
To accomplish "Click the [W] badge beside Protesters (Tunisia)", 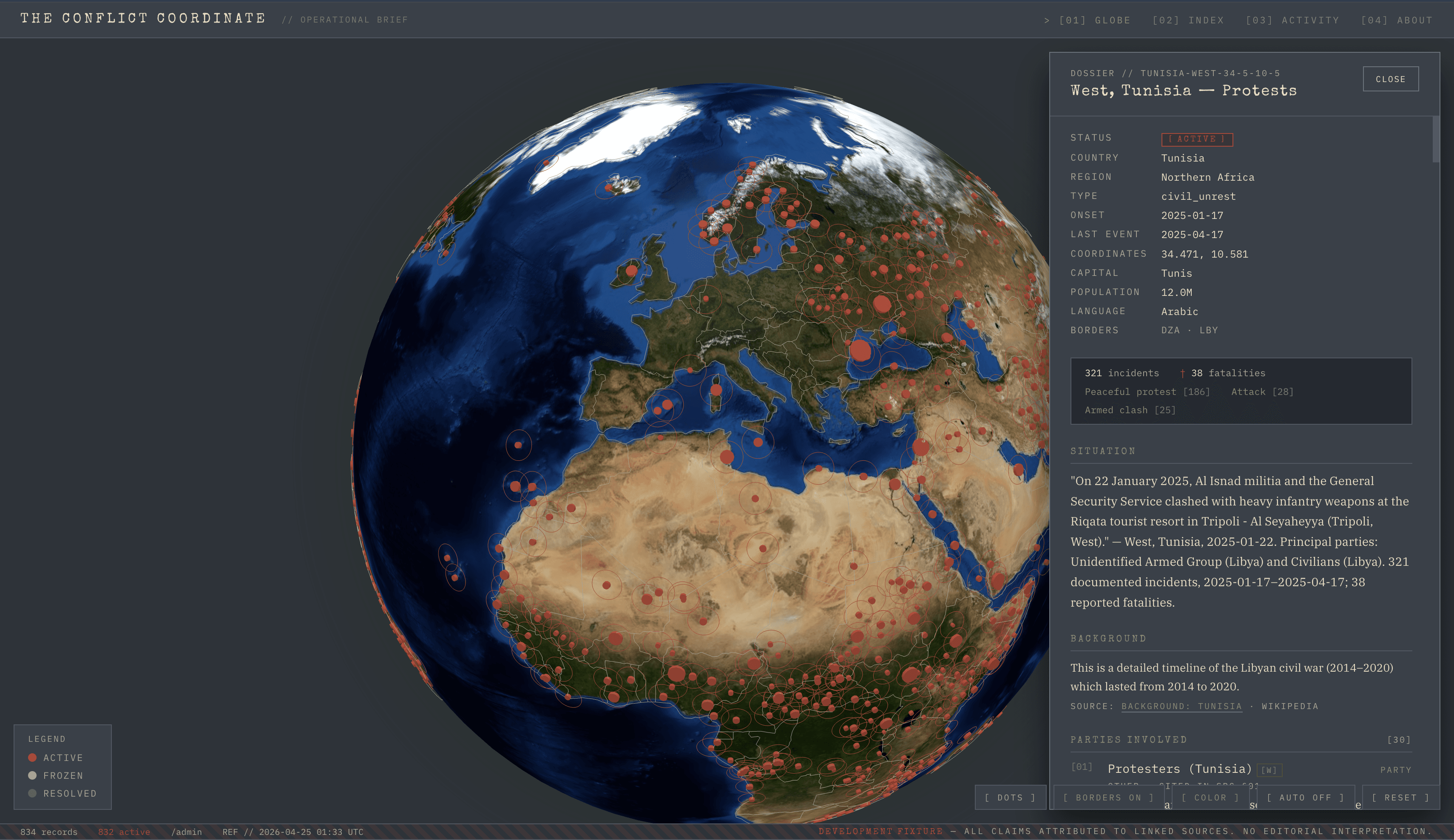I will pos(1269,769).
